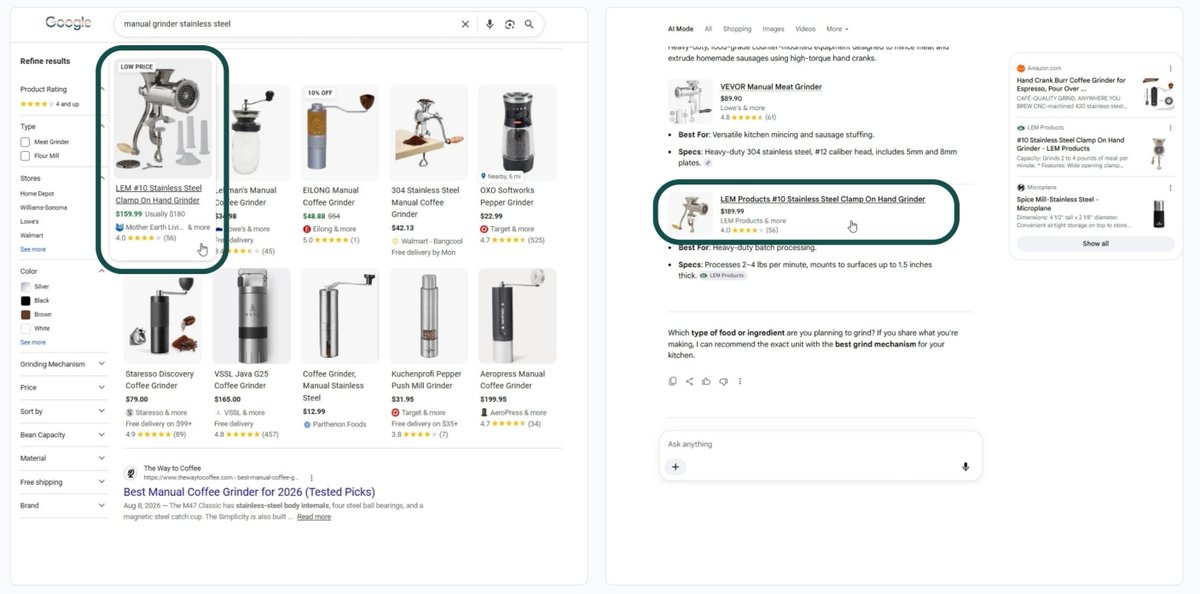Viewport: 1200px width, 594px height.
Task: Open Best Manual Coffee Grinder for 2026 result
Action: 249,492
